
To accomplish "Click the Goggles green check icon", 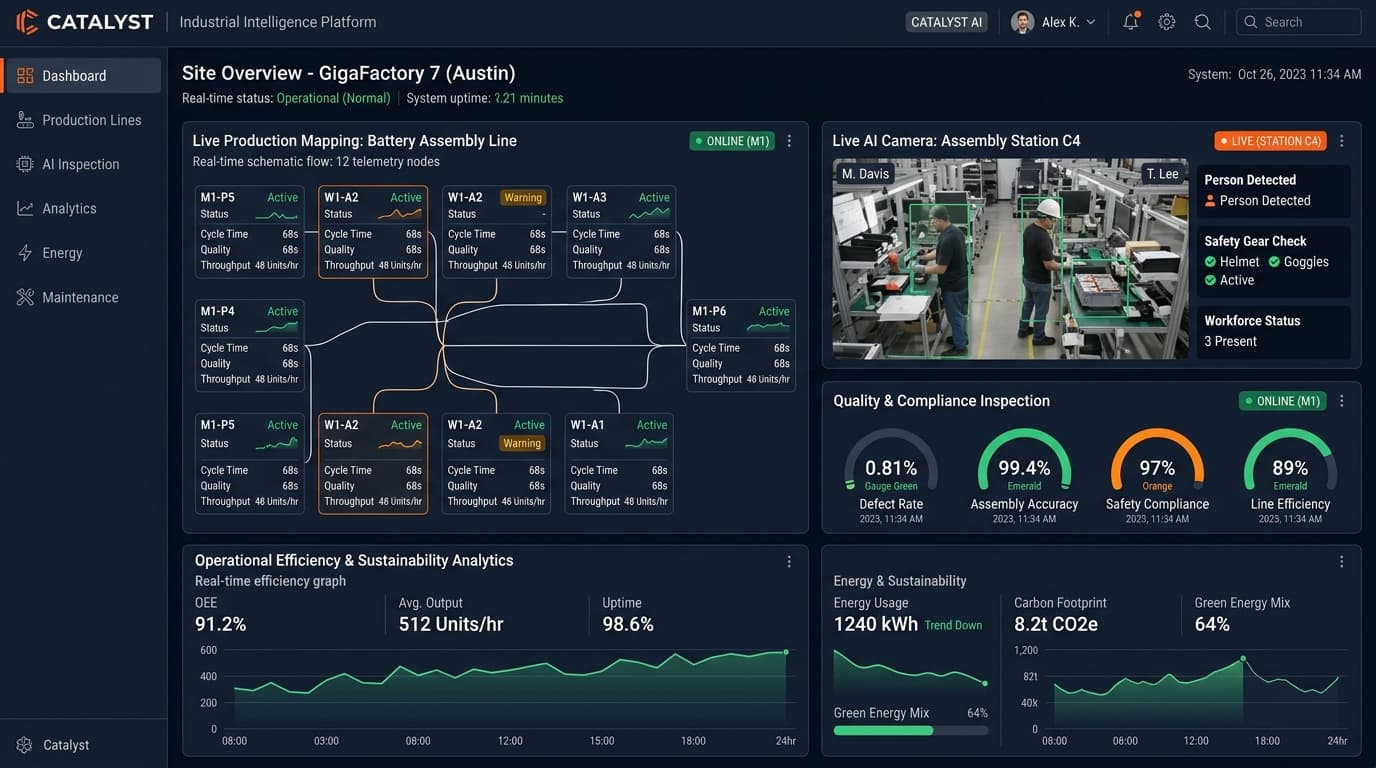I will pyautogui.click(x=1274, y=262).
